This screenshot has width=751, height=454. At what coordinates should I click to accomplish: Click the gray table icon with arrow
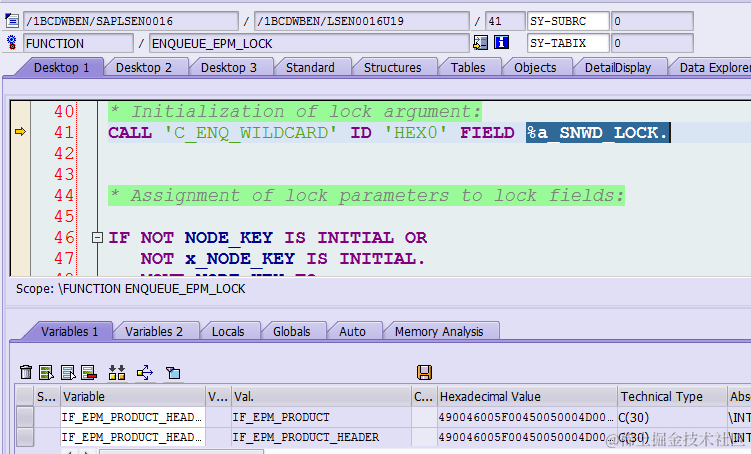click(x=68, y=372)
